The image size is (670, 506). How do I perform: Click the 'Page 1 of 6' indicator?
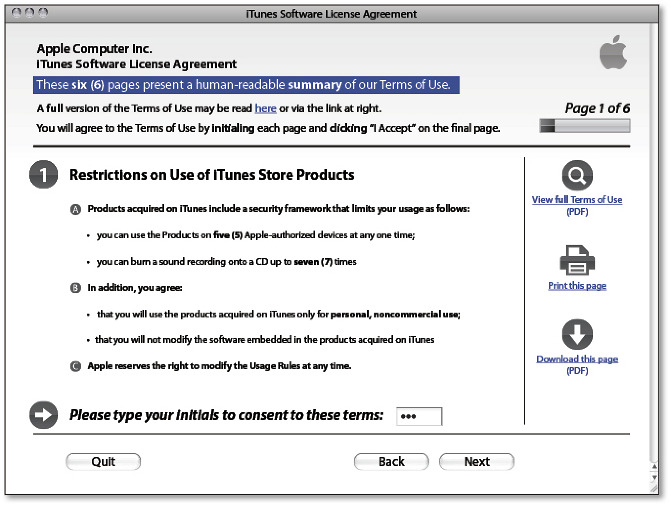point(597,108)
